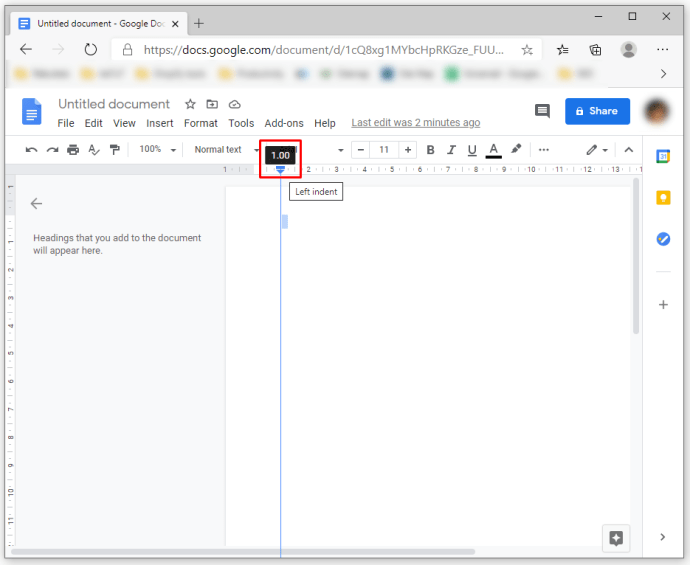The width and height of the screenshot is (690, 565).
Task: Open the Edit menu
Action: coord(93,123)
